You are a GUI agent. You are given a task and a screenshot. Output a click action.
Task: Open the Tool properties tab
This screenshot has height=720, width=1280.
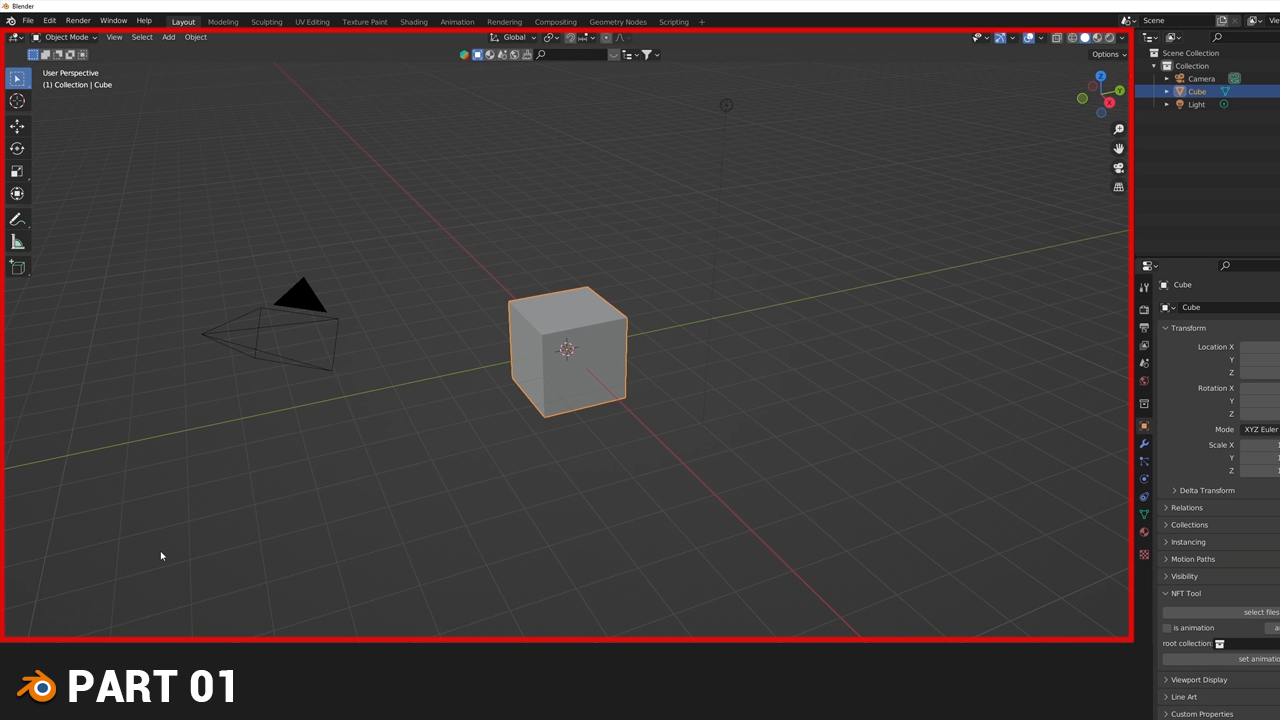point(1144,288)
